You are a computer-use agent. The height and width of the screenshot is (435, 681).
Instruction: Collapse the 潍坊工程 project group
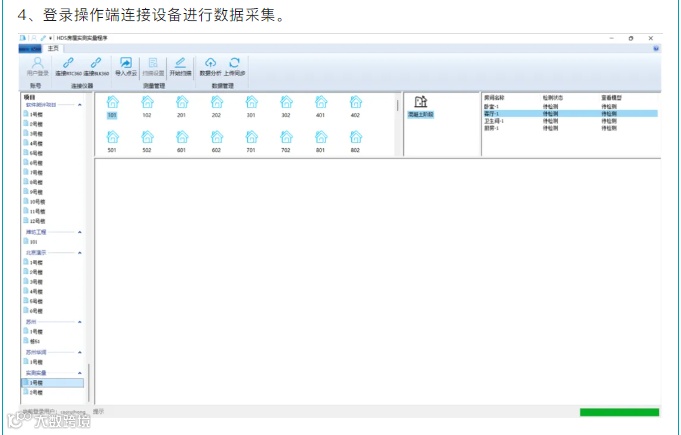79,232
